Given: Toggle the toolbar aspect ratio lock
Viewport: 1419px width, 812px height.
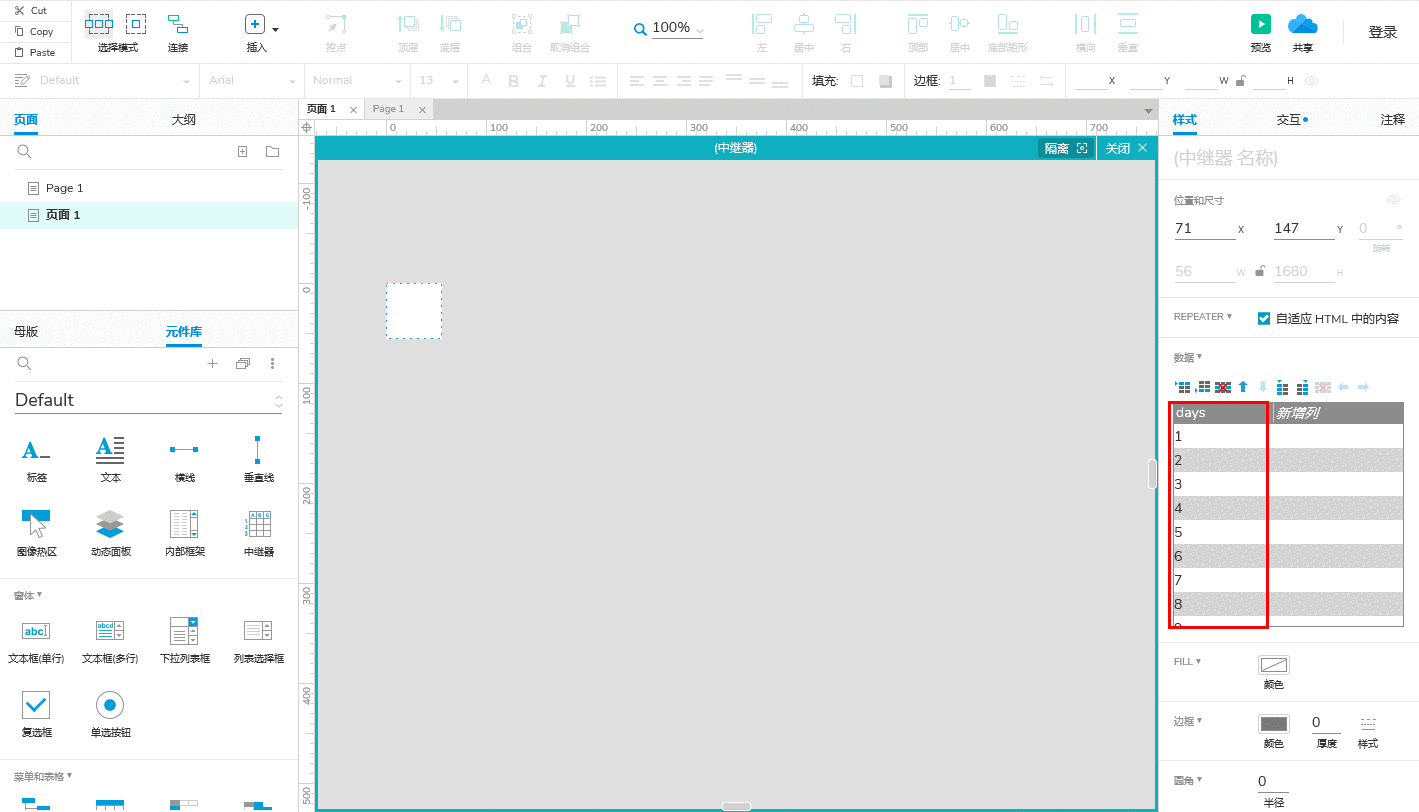Looking at the screenshot, I should pyautogui.click(x=1241, y=81).
